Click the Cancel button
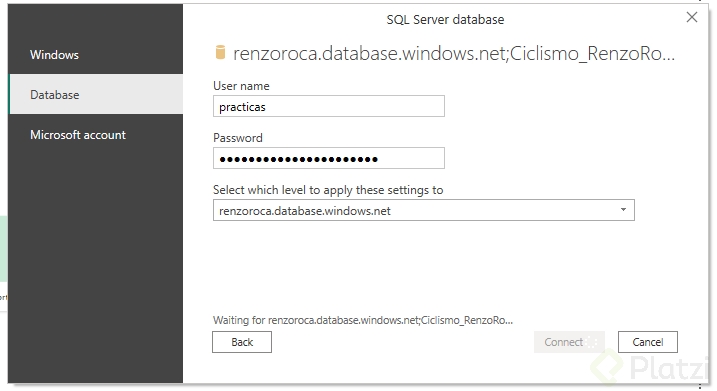The width and height of the screenshot is (717, 391). click(x=647, y=342)
